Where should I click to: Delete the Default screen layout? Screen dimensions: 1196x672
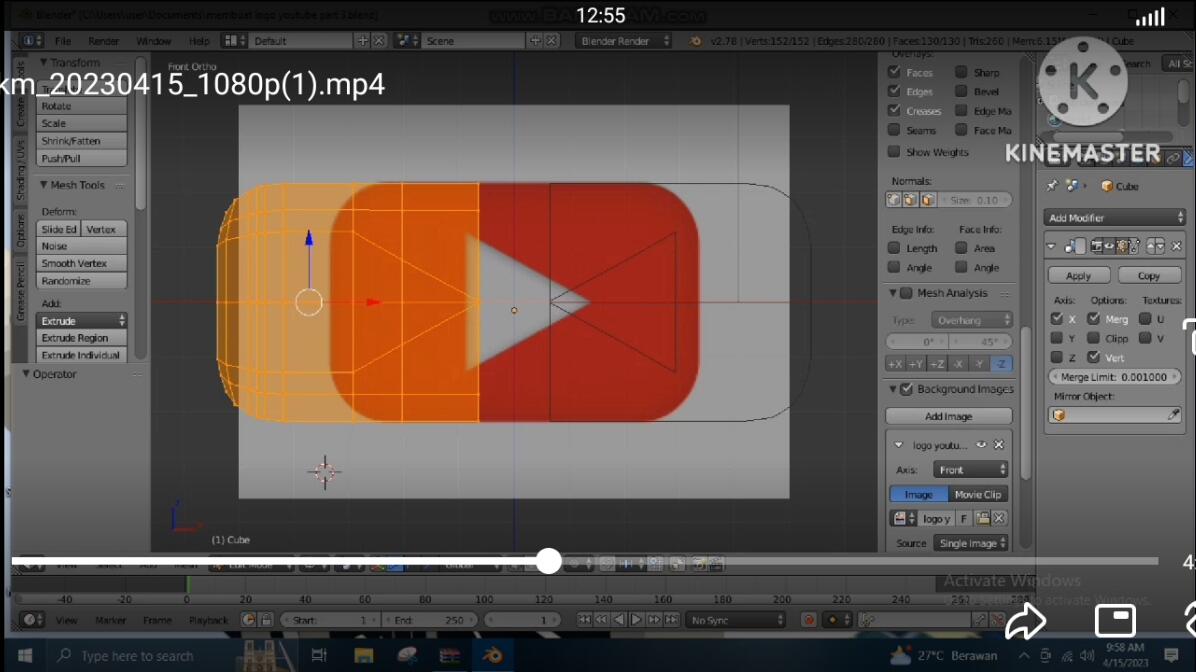coord(378,40)
